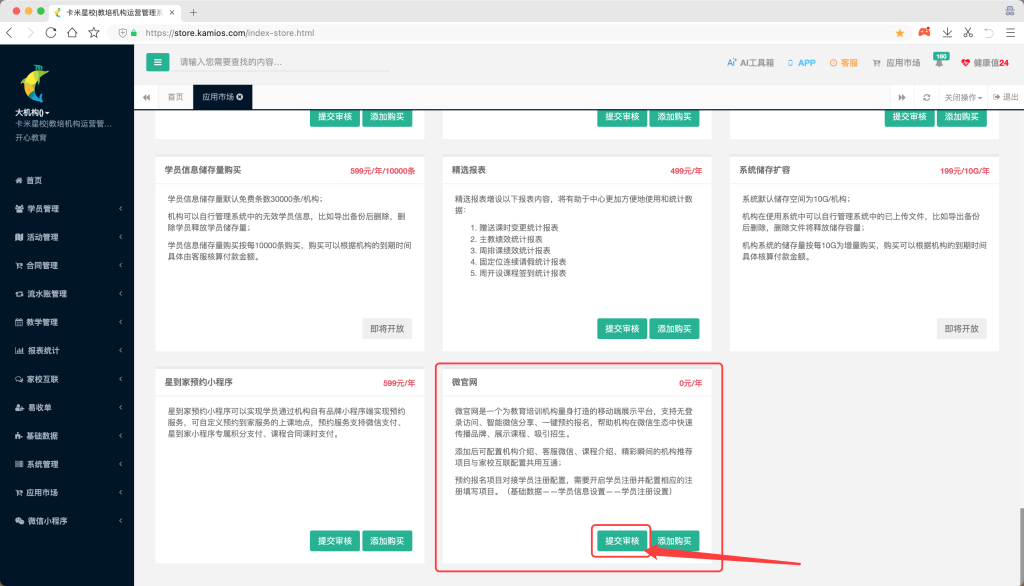1024x586 pixels.
Task: Open the AI工具箱 toolbox icon
Action: coord(732,63)
